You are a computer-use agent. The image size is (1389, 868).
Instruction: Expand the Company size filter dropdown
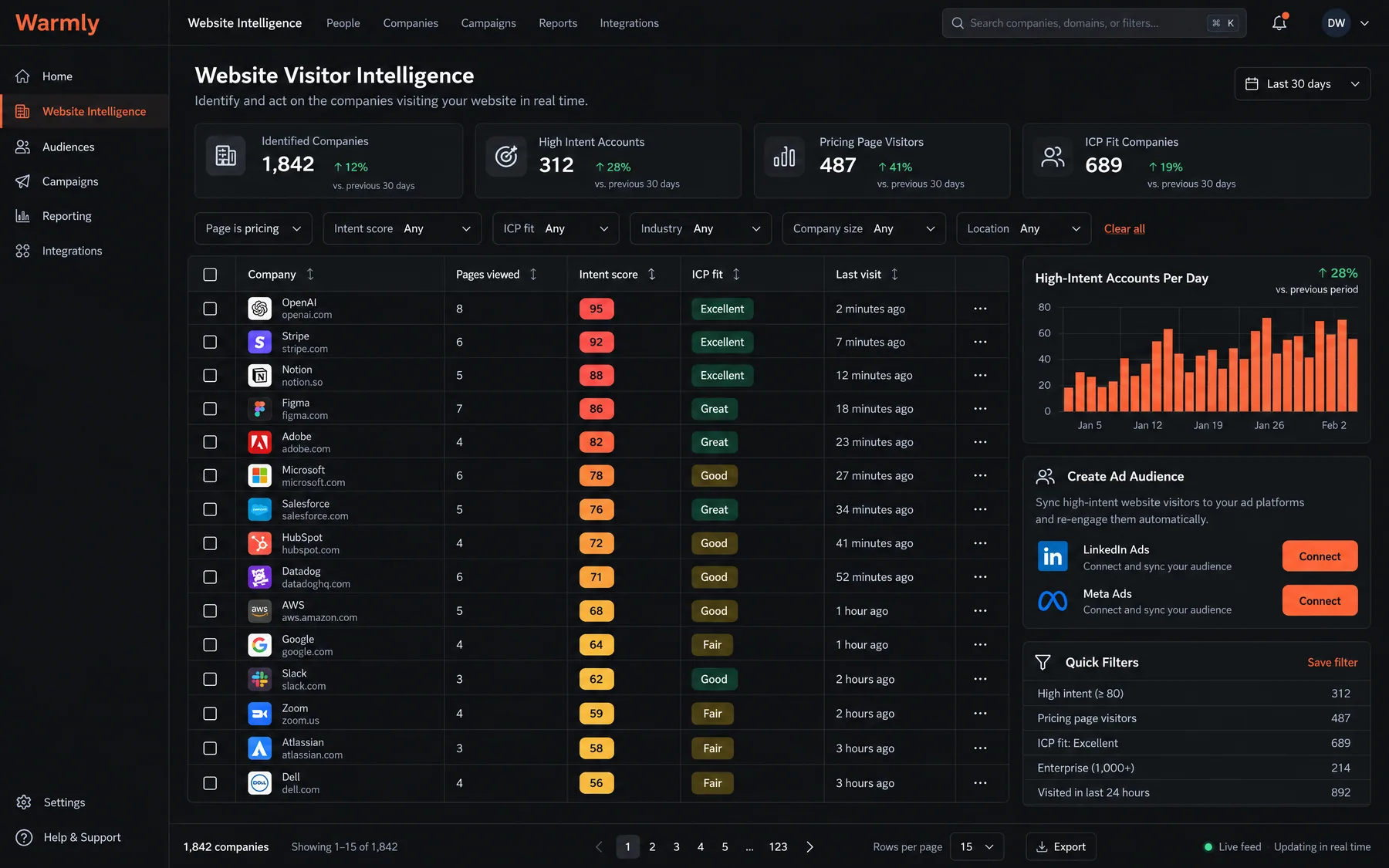863,228
